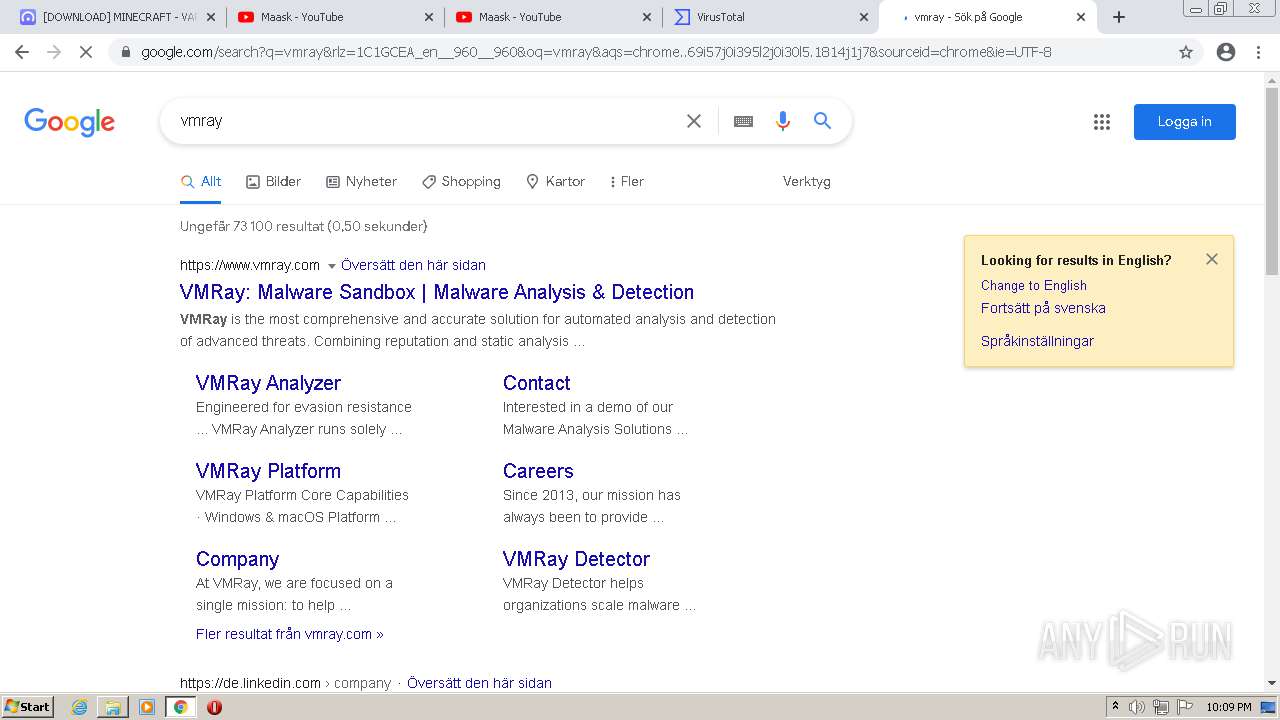Image resolution: width=1280 pixels, height=720 pixels.
Task: Open Språkinställningar language settings
Action: point(1037,341)
